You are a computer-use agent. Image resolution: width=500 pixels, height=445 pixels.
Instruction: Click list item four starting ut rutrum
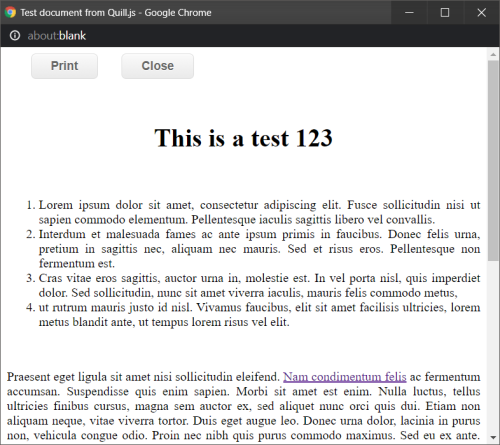click(259, 315)
